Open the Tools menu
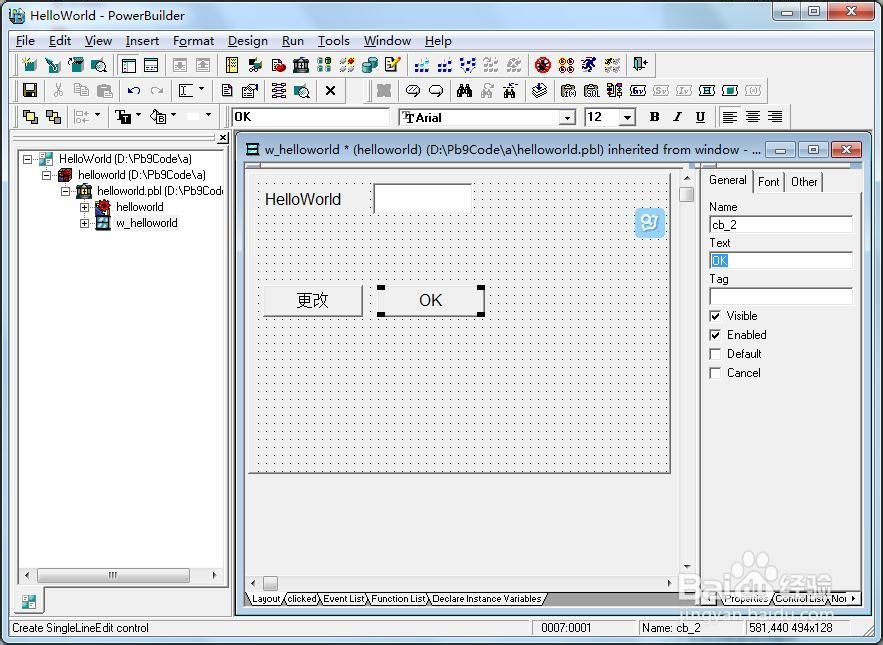The image size is (883, 645). (x=333, y=41)
